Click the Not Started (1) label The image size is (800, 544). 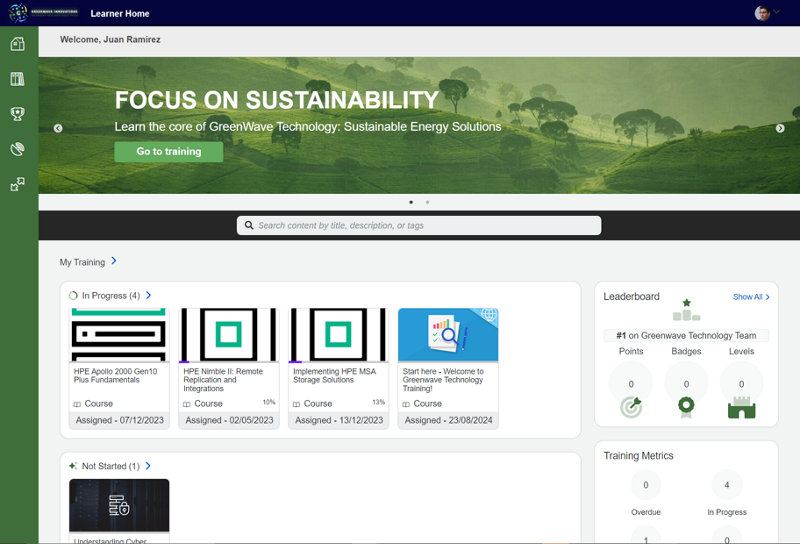111,466
